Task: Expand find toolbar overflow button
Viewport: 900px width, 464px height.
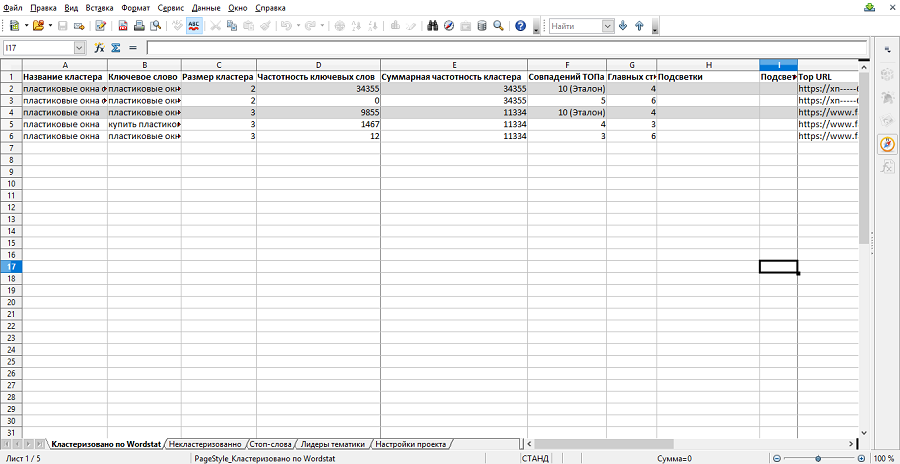Action: [x=655, y=26]
